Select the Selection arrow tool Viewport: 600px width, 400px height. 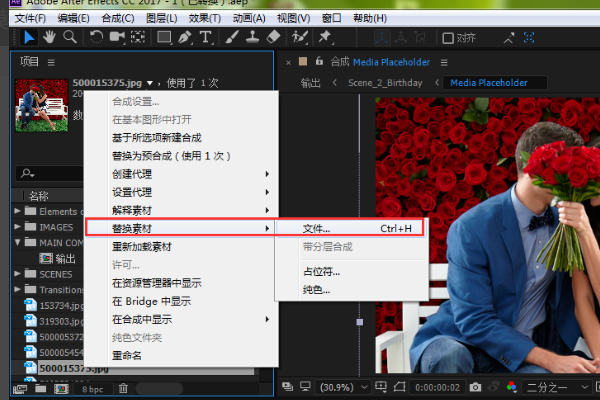tap(30, 37)
